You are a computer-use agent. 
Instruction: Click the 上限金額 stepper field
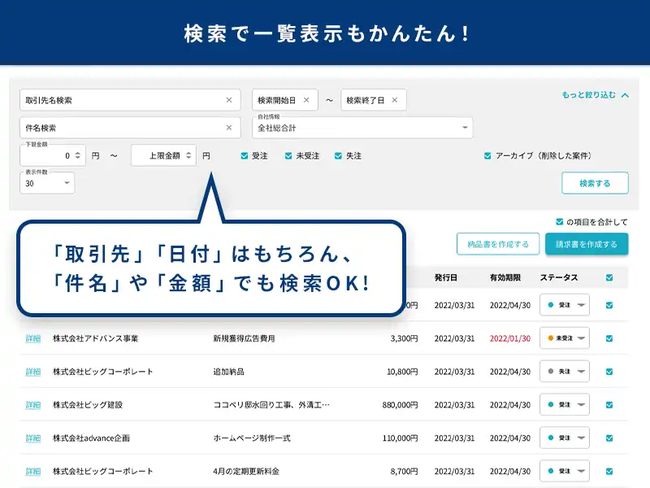pos(163,156)
